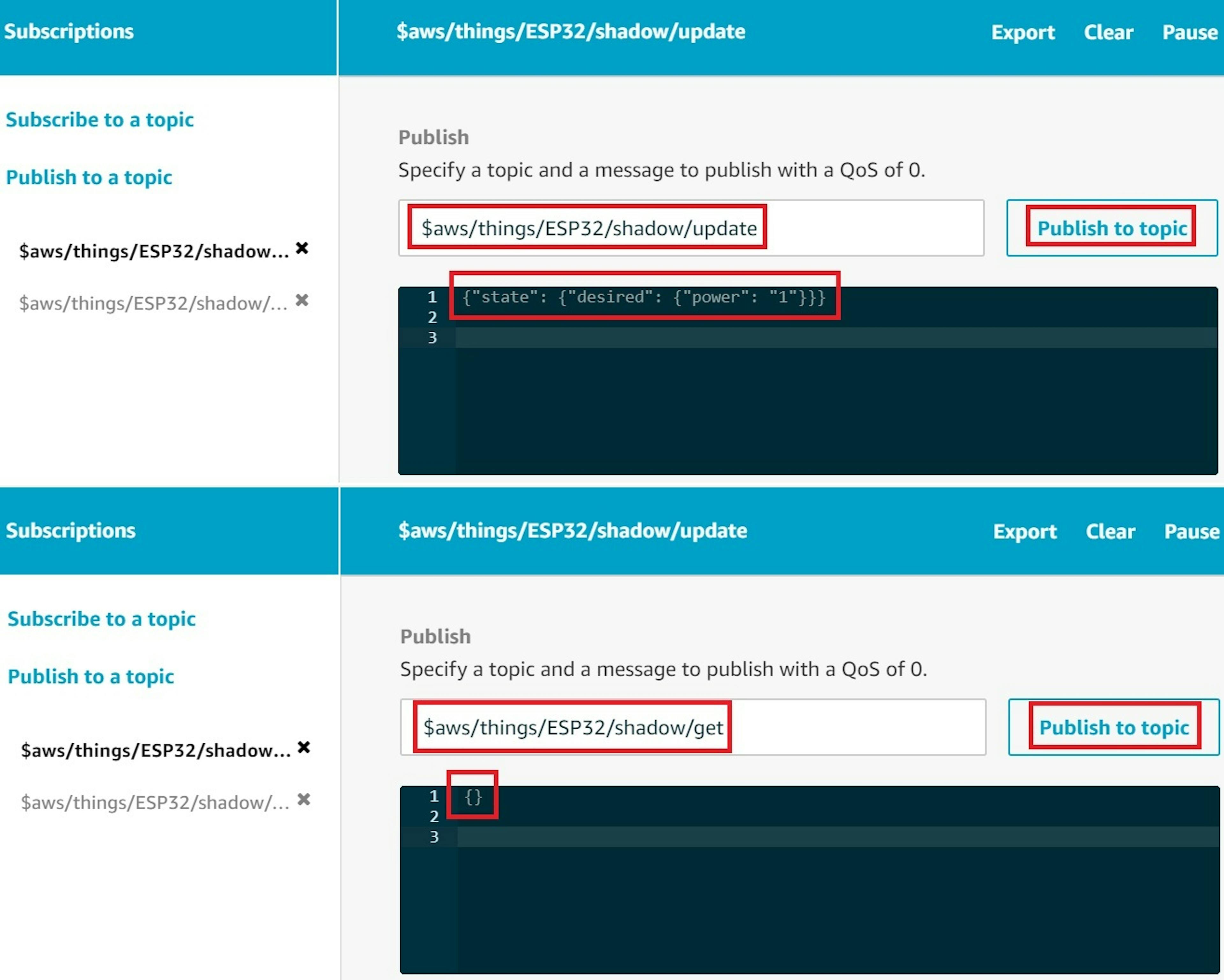This screenshot has width=1224, height=980.
Task: Open Publish to a topic in the bottom panel
Action: 91,677
